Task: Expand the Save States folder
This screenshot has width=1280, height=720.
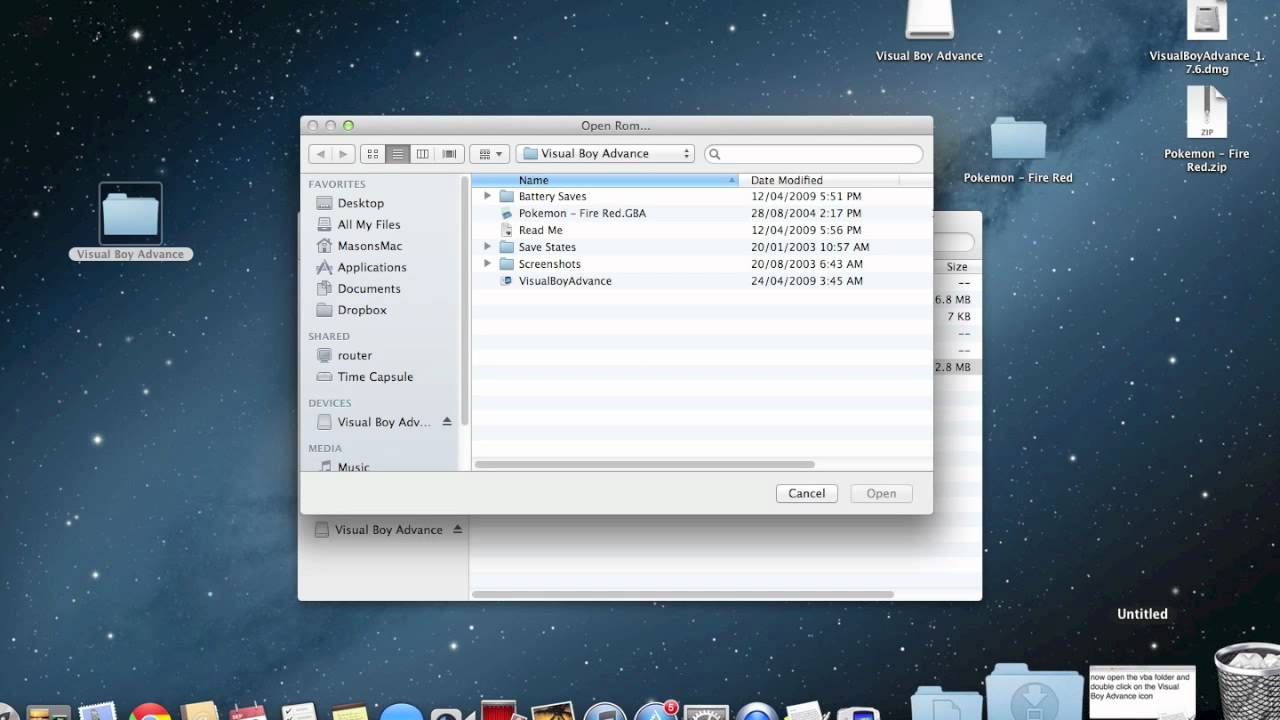Action: (x=487, y=247)
